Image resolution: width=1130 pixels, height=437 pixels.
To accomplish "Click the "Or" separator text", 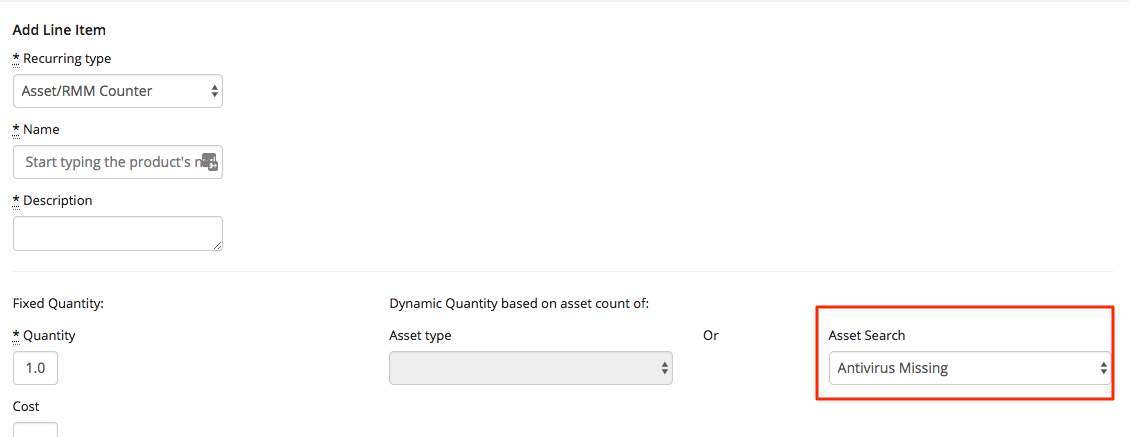I will (710, 336).
